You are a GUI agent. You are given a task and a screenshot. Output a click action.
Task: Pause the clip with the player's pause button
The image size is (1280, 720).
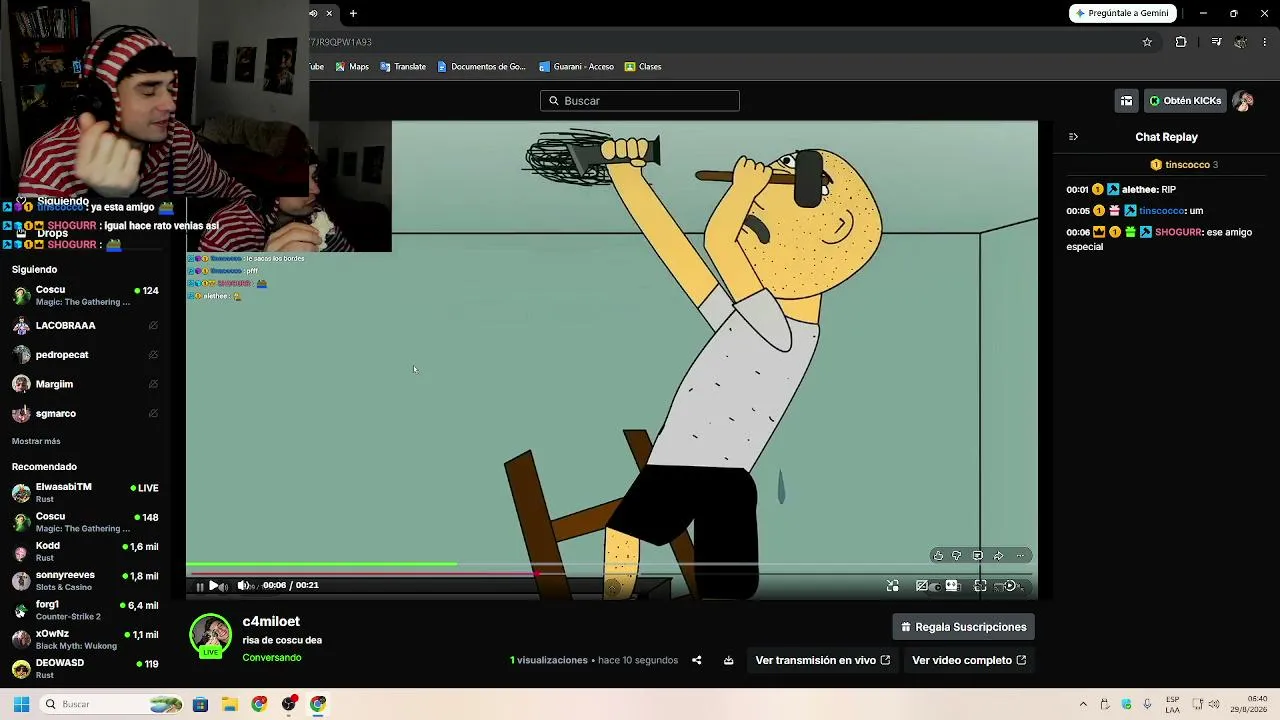pos(199,587)
